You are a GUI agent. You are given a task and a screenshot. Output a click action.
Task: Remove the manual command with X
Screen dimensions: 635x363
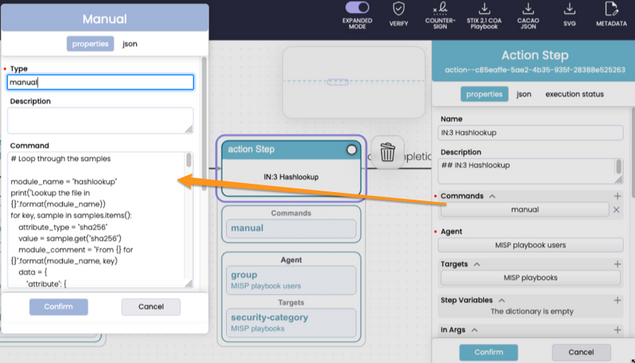[616, 210]
